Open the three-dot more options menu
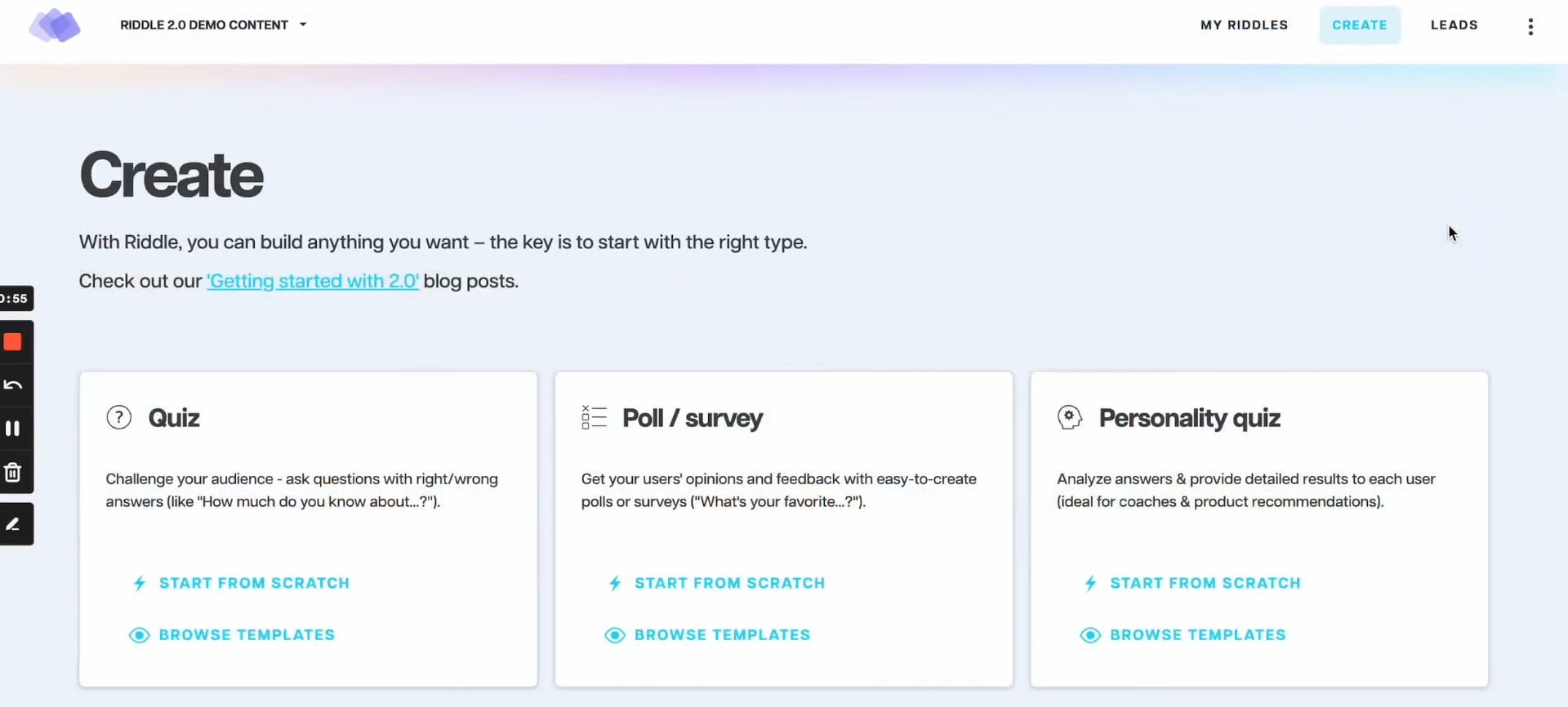 (1530, 26)
